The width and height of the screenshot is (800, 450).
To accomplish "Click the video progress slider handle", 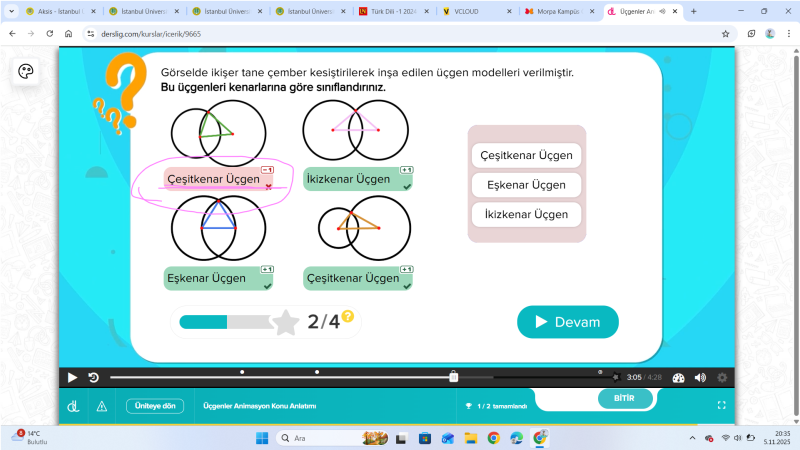I will (454, 377).
